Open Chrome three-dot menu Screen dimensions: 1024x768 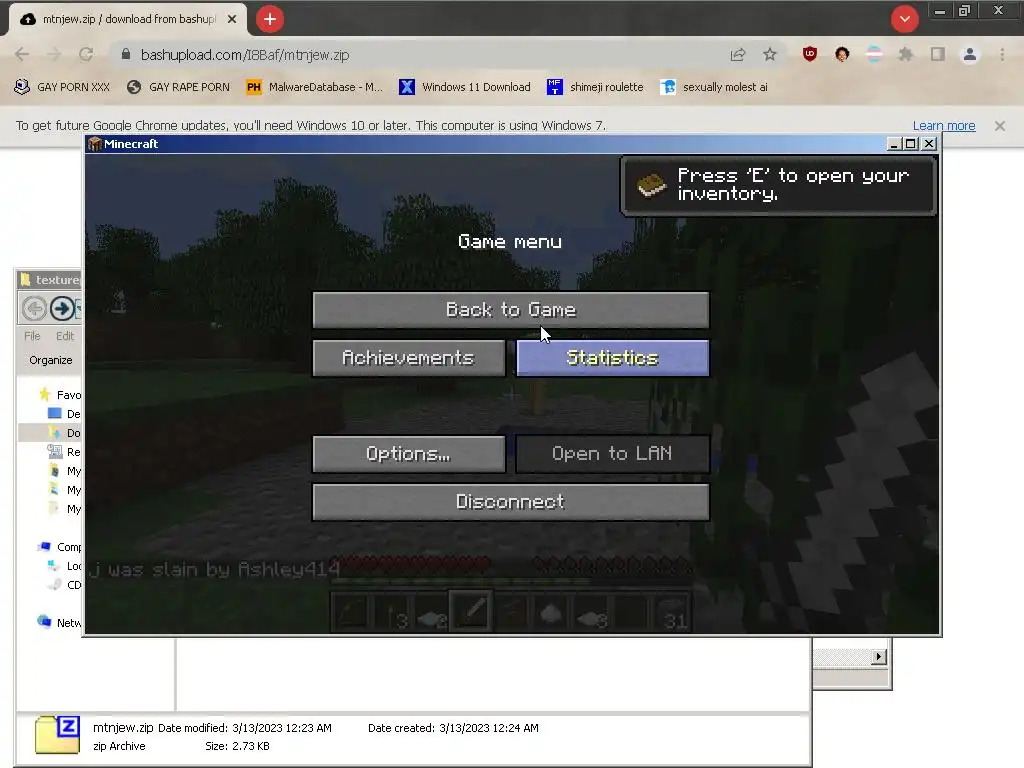(1002, 54)
